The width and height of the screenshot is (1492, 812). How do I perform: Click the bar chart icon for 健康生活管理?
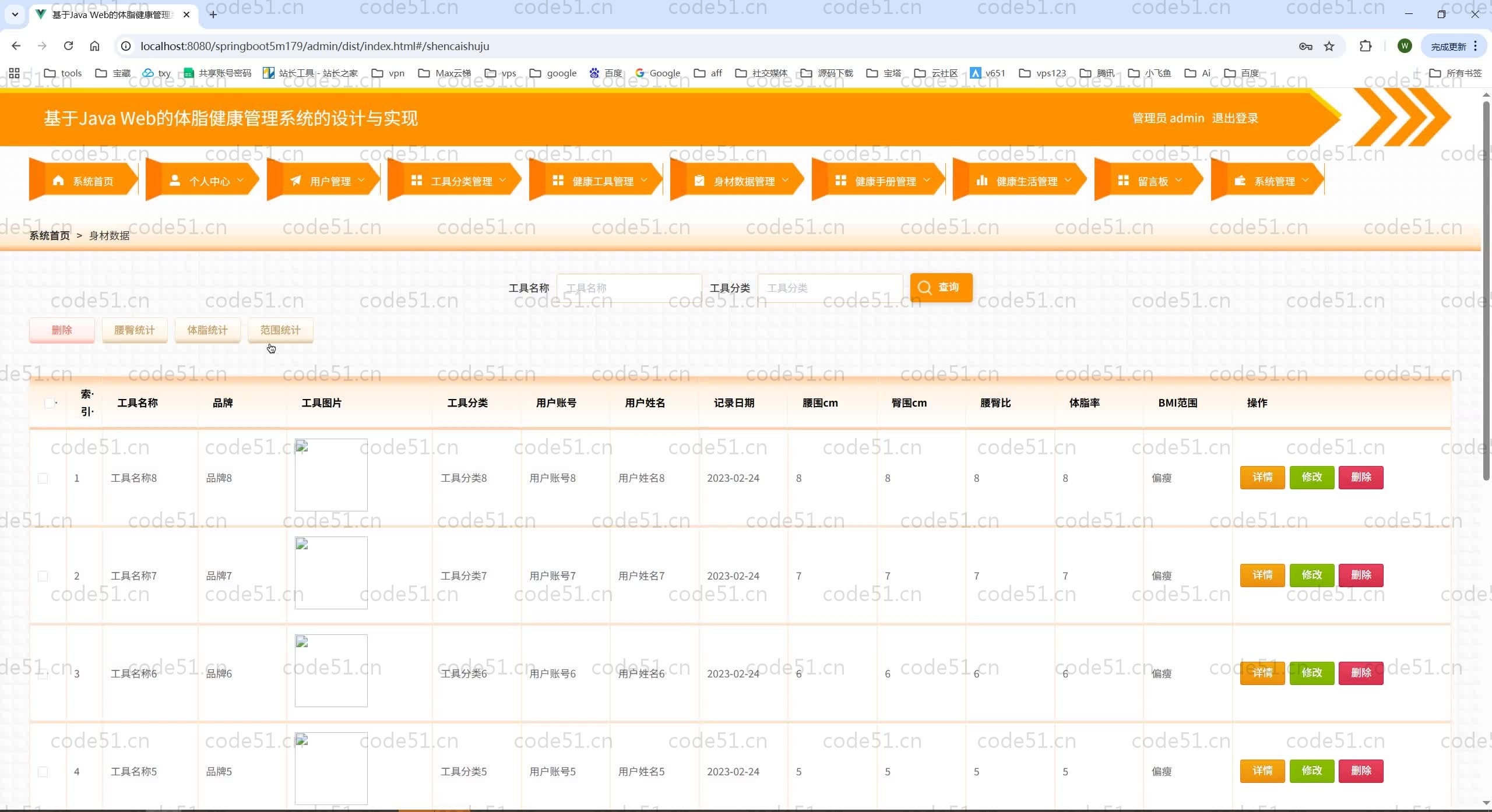[982, 181]
